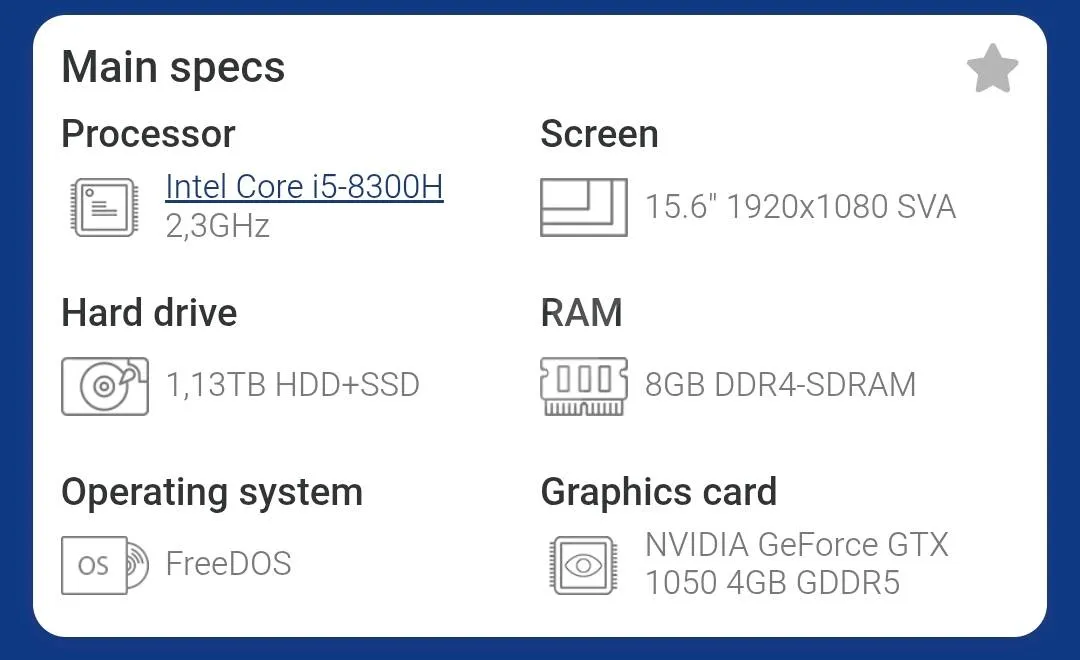Click the 8GB DDR4-SDRAM text
Screen dimensions: 1080x660
[x=780, y=385]
